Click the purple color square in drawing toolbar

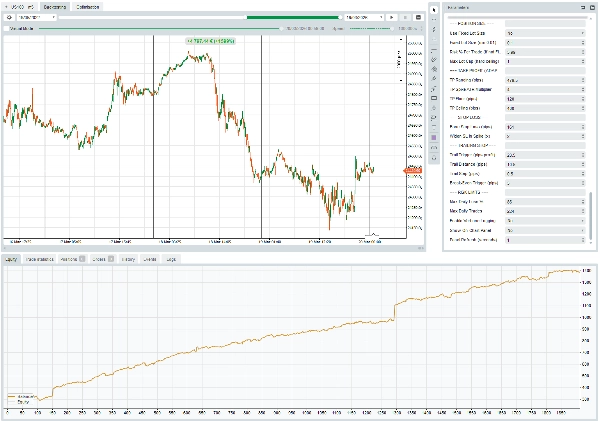pos(433,136)
